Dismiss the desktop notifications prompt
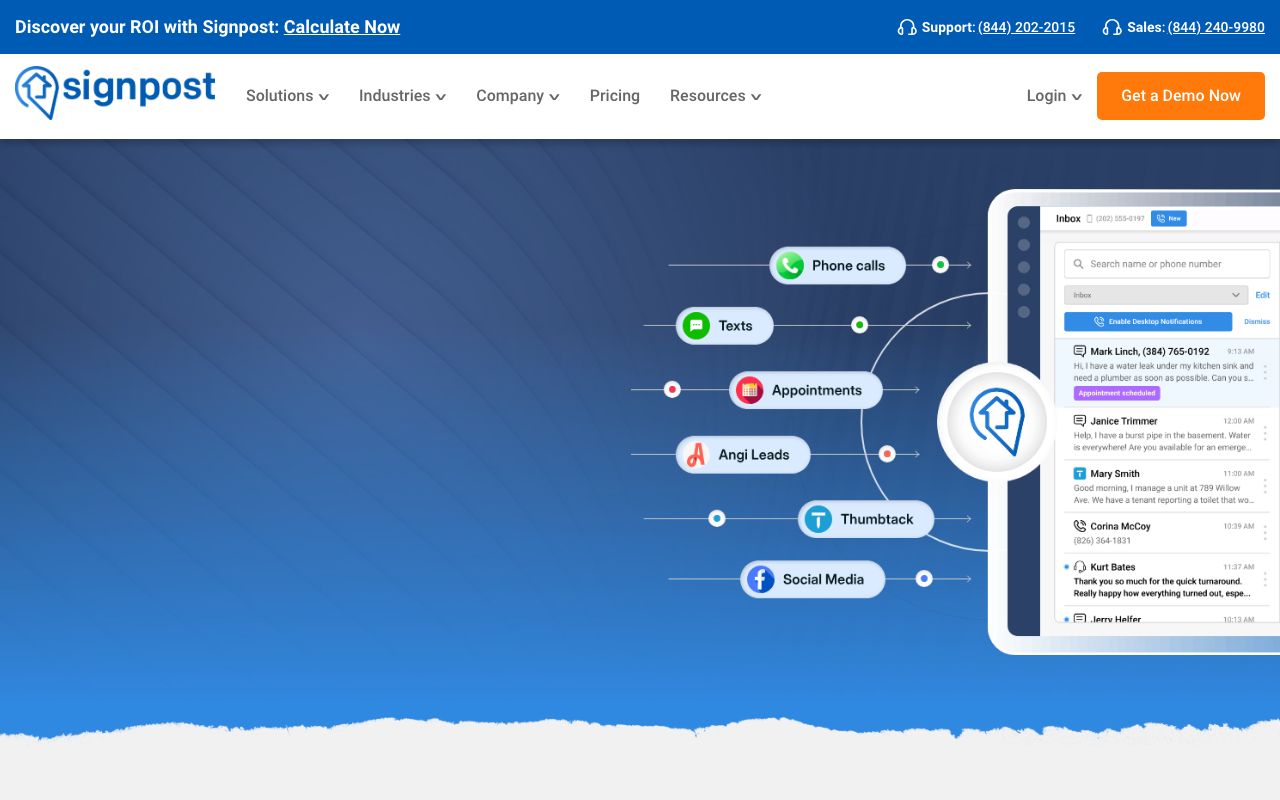Viewport: 1280px width, 800px height. click(1257, 322)
